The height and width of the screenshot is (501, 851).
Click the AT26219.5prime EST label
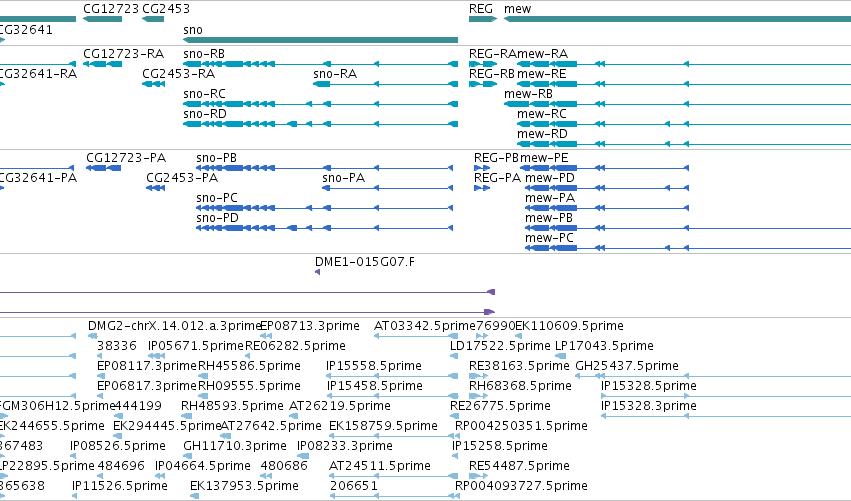pyautogui.click(x=340, y=407)
